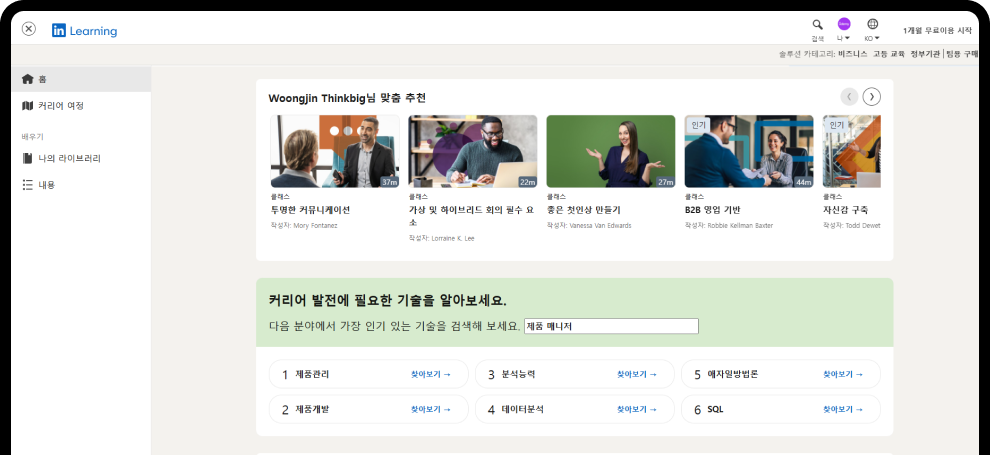Click the 인기 badge on B2B 영업 기반
990x455 pixels.
pos(698,125)
